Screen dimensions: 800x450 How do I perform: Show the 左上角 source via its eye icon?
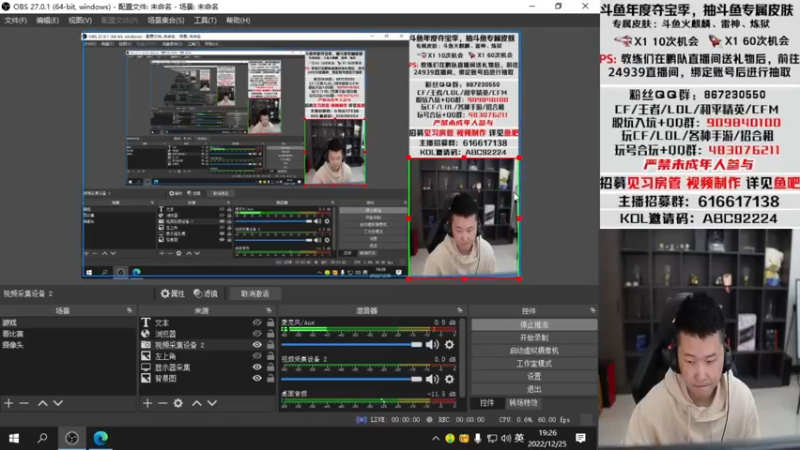tap(257, 356)
